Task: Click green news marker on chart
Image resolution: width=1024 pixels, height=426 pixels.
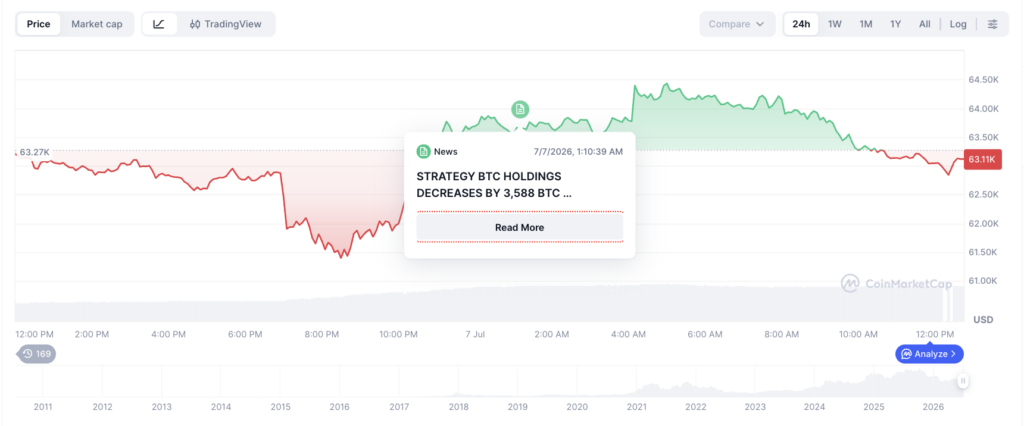Action: [x=520, y=109]
